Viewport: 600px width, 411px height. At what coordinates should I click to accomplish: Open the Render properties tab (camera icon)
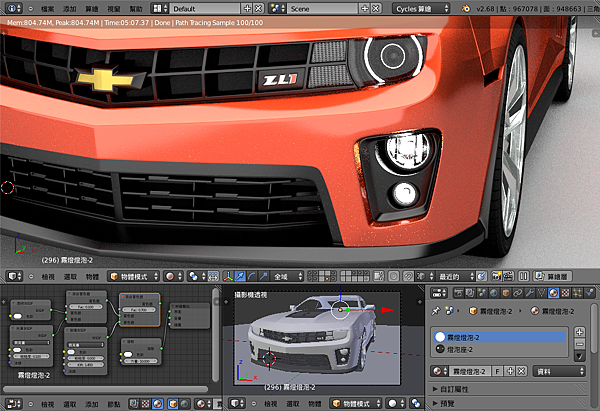[458, 294]
